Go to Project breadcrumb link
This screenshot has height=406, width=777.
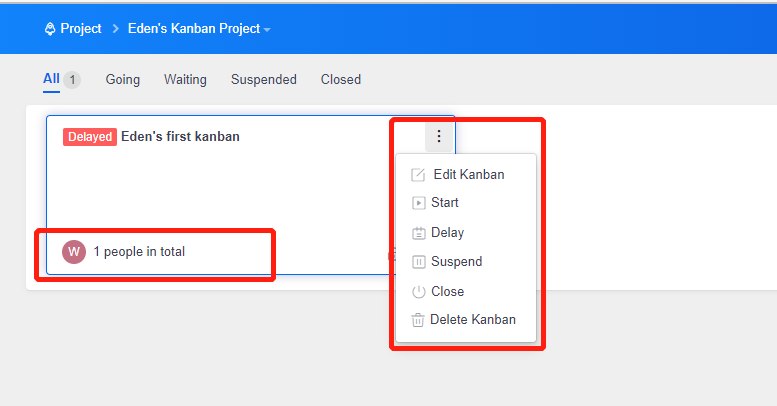coord(81,29)
